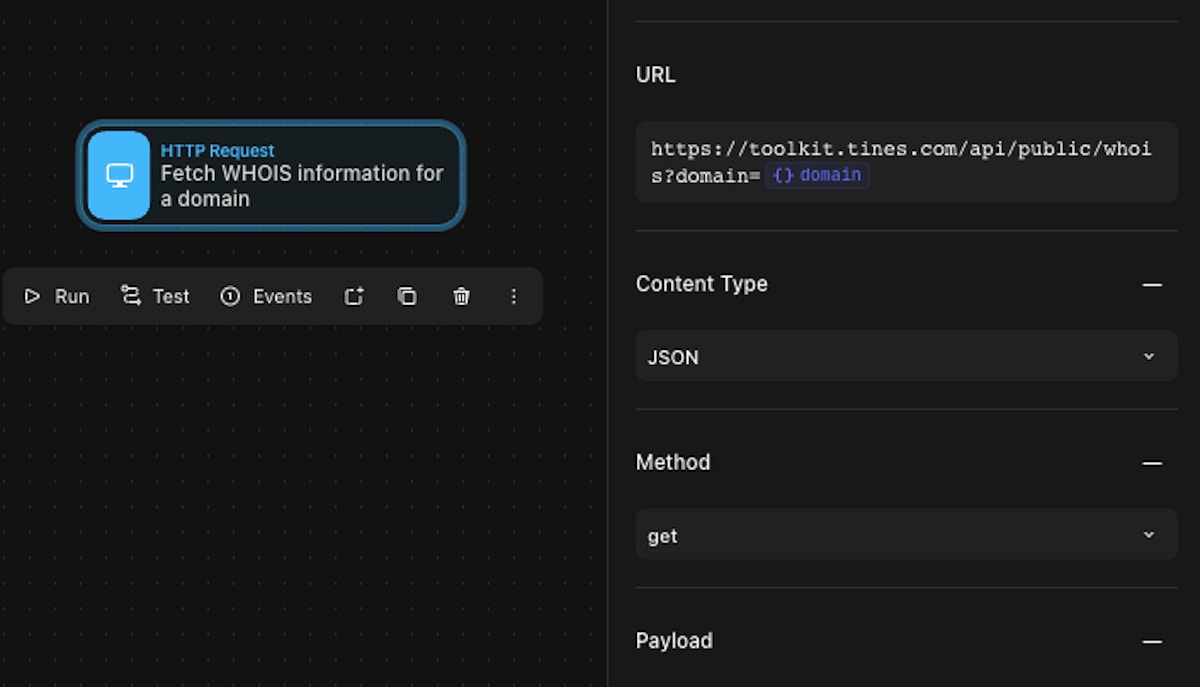Click into the URL input field
This screenshot has height=687, width=1200.
(1000, 175)
